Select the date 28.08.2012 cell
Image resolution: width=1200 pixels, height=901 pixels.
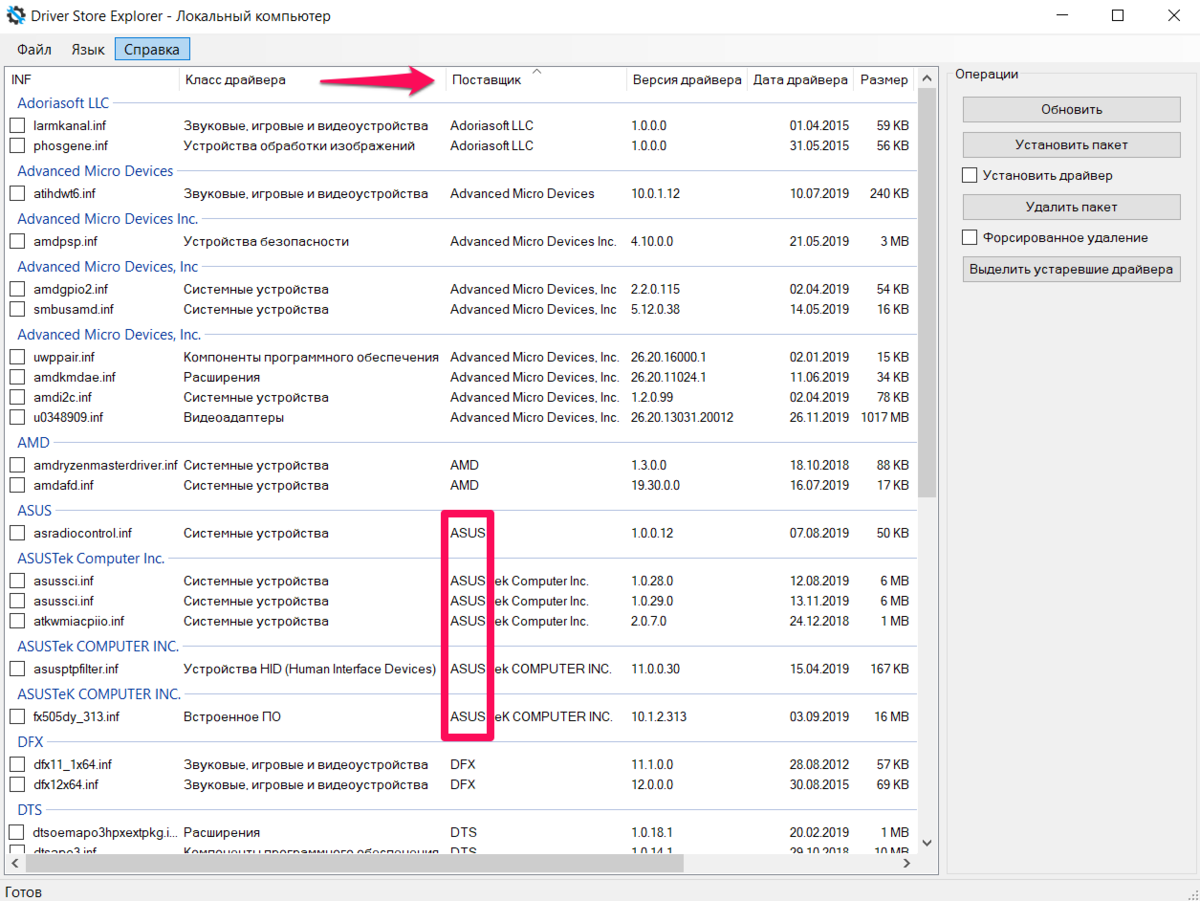point(819,765)
